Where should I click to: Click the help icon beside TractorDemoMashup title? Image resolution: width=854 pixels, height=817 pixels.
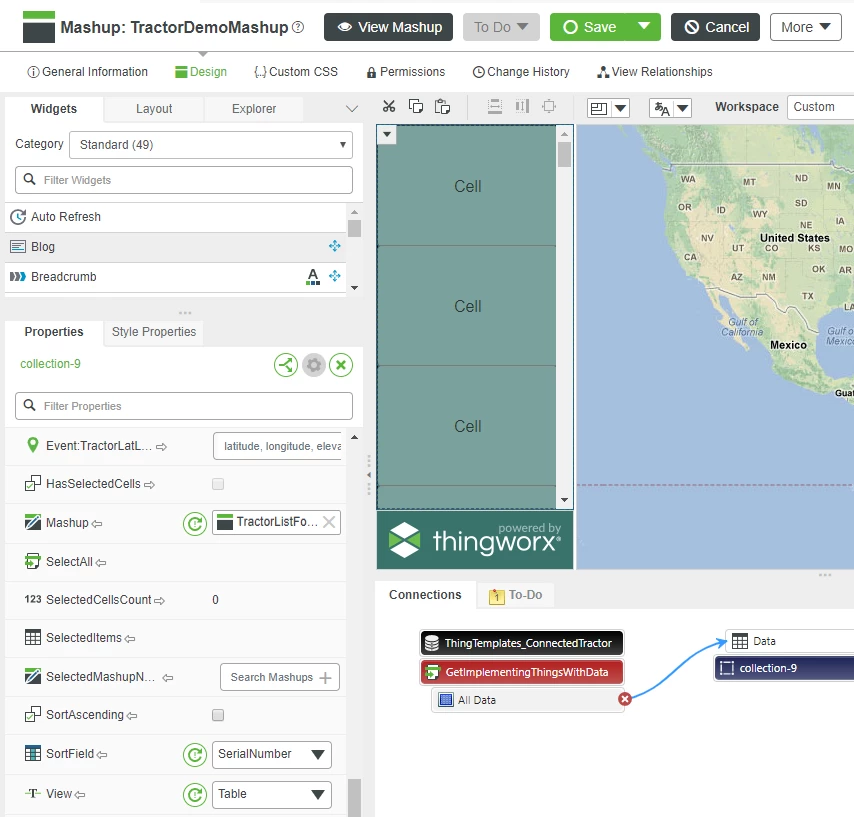click(298, 27)
